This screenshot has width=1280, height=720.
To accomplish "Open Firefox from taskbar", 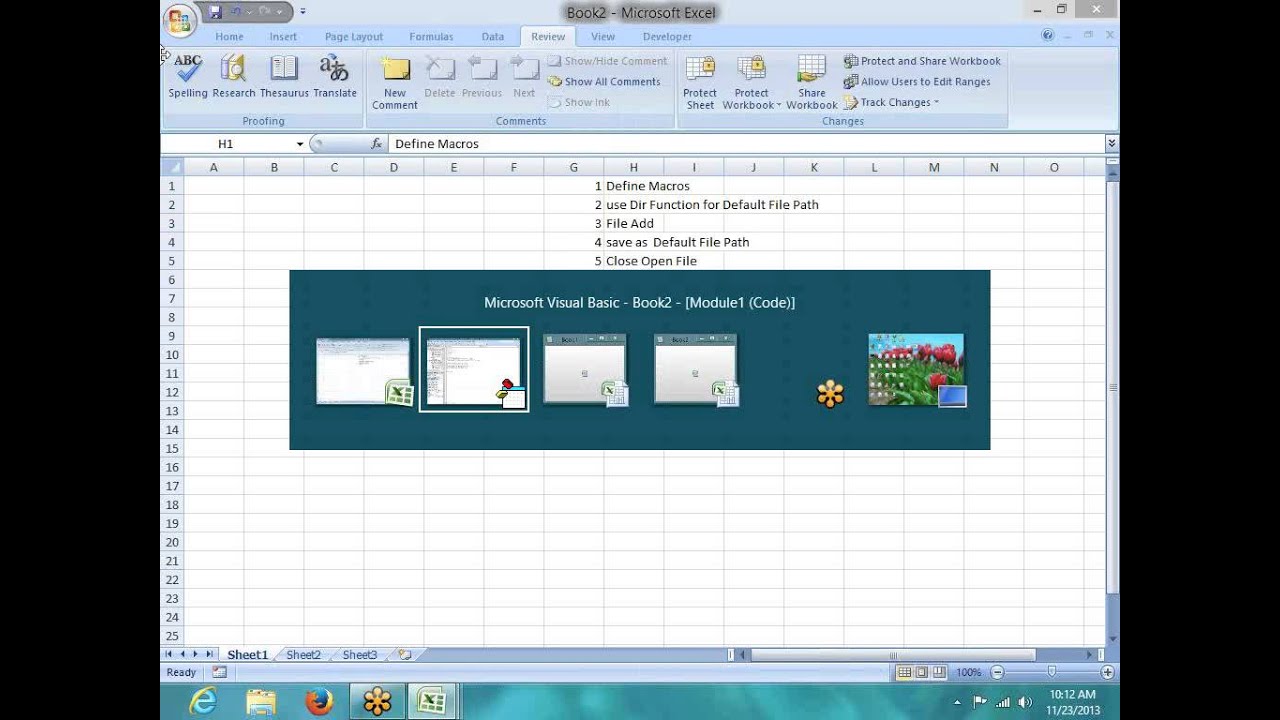I will 319,702.
